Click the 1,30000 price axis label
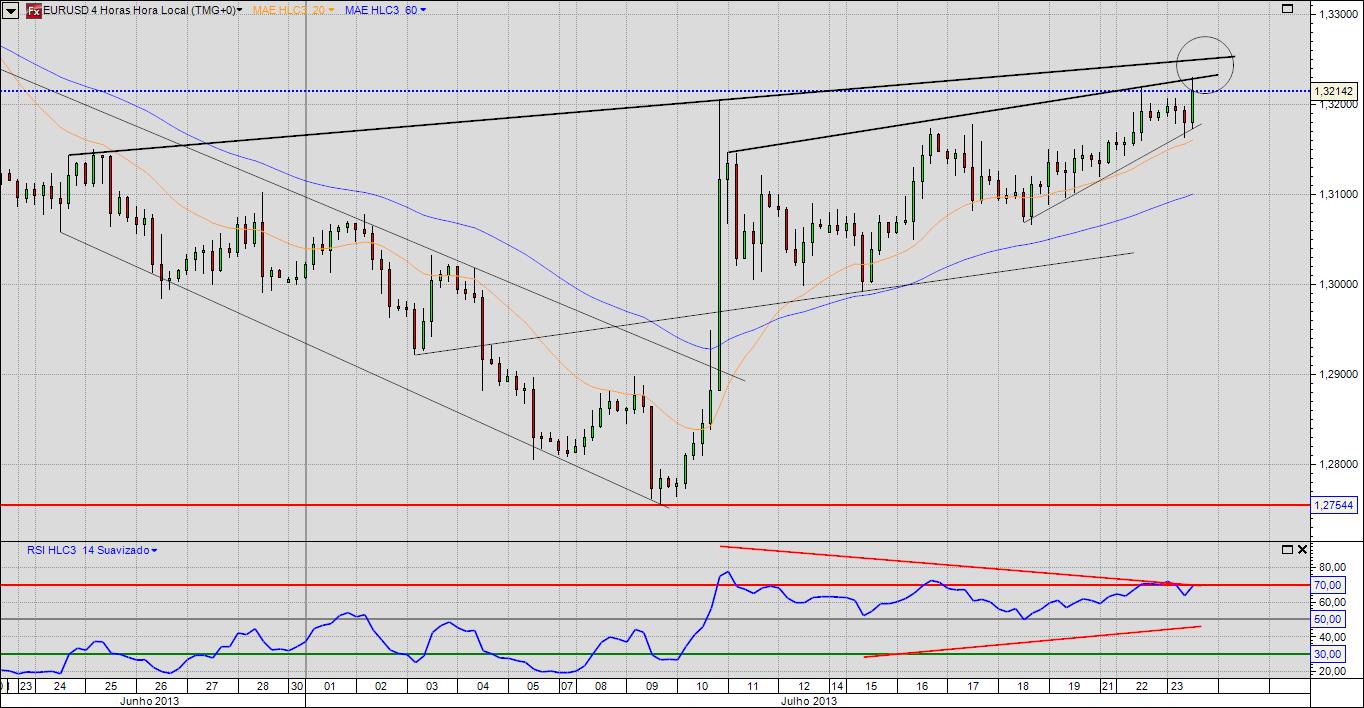 pos(1340,285)
